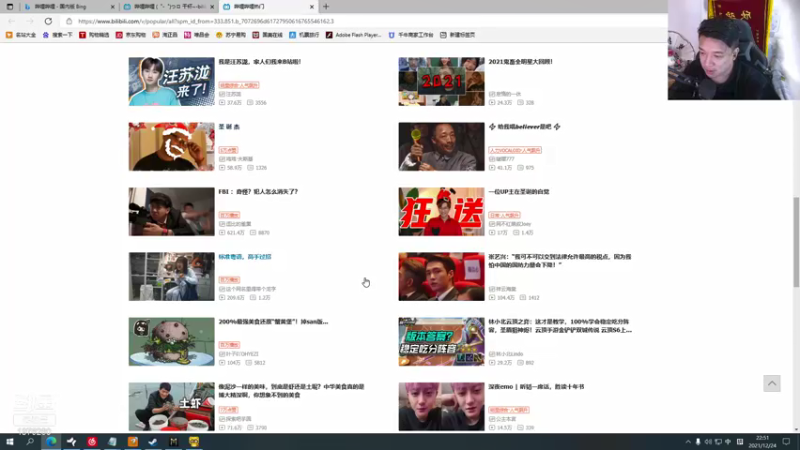Show hidden system tray icons
Viewport: 800px width, 450px height.
[688, 442]
